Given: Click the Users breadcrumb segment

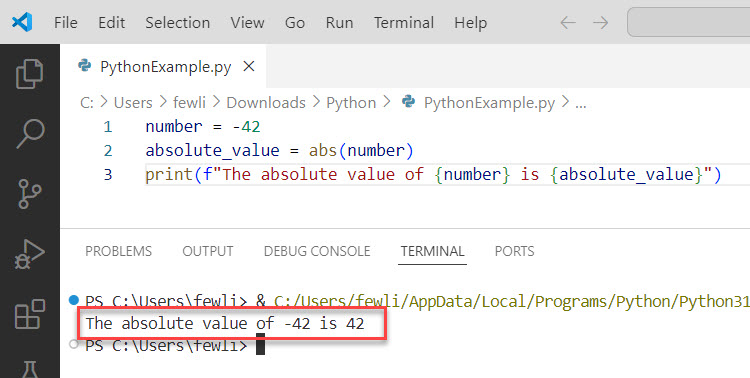Looking at the screenshot, I should 133,102.
